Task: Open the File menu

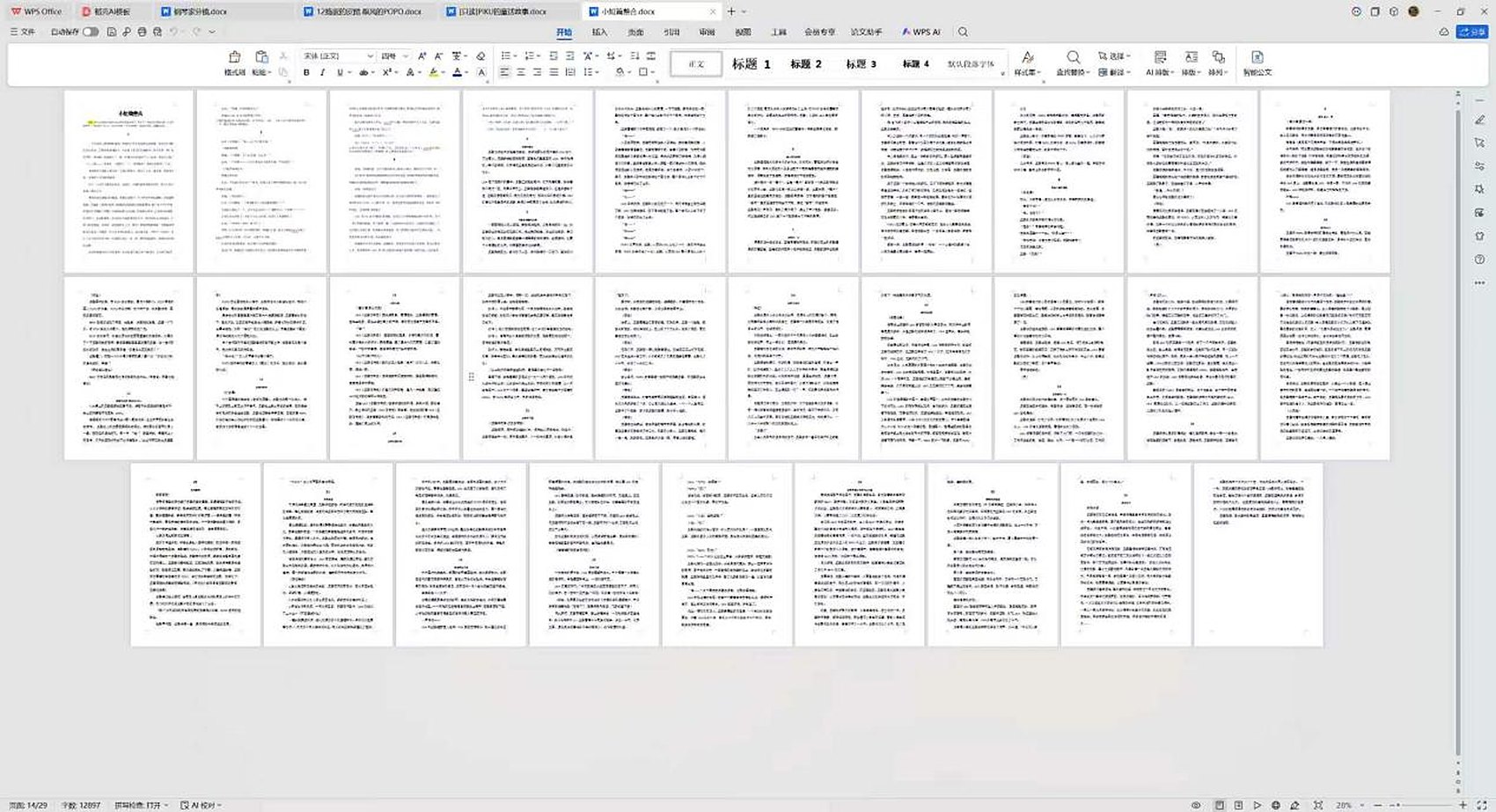Action: (x=23, y=32)
